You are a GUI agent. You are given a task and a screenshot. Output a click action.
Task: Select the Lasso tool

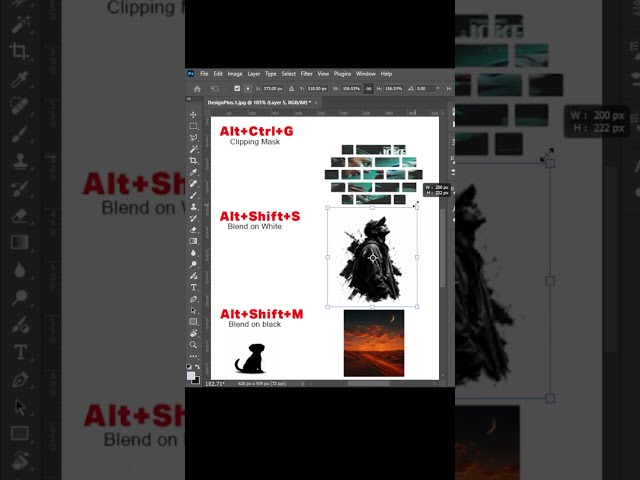coord(193,138)
